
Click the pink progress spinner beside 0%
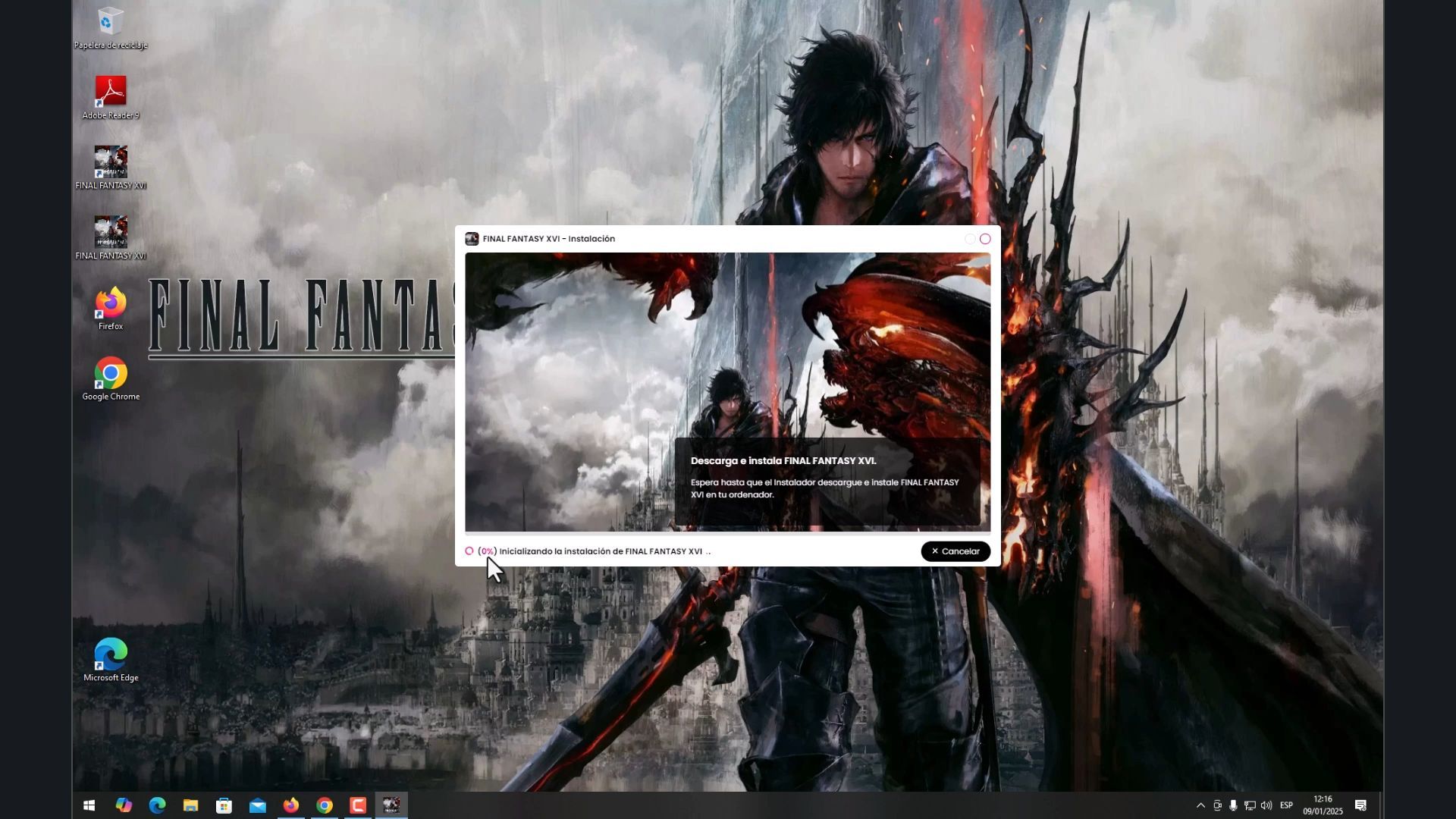coord(469,551)
